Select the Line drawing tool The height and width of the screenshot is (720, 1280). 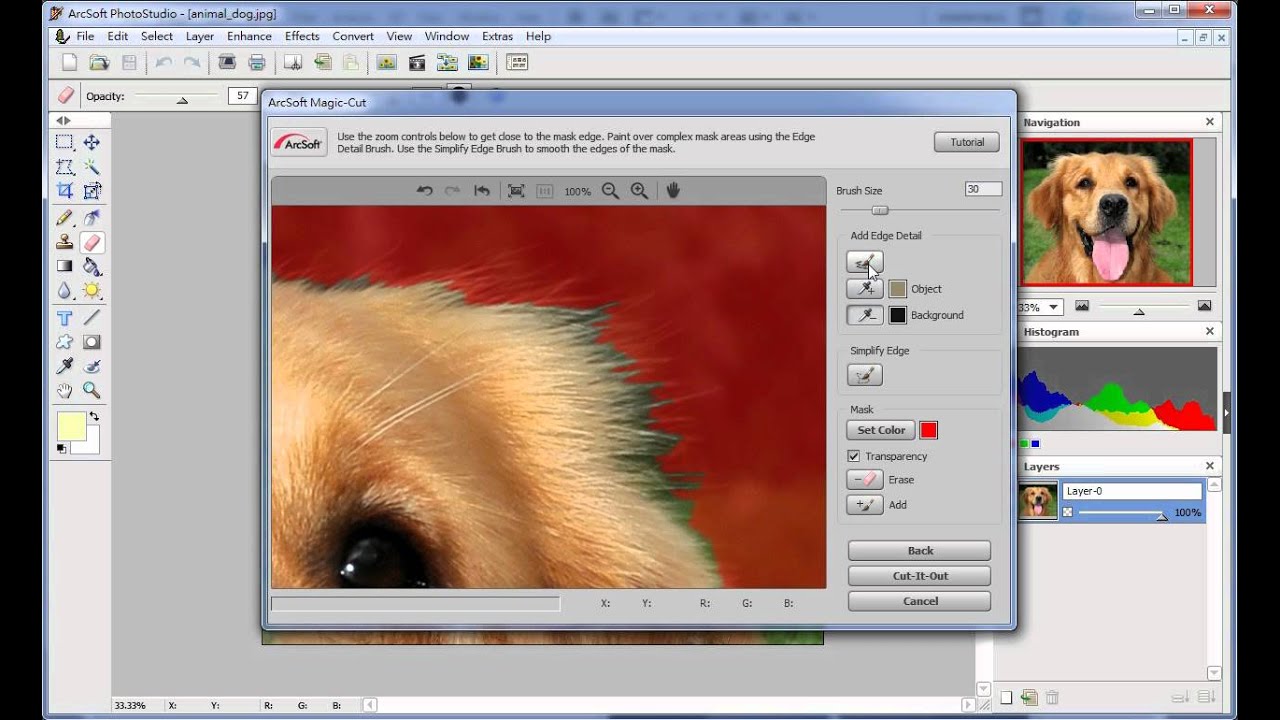pyautogui.click(x=92, y=318)
